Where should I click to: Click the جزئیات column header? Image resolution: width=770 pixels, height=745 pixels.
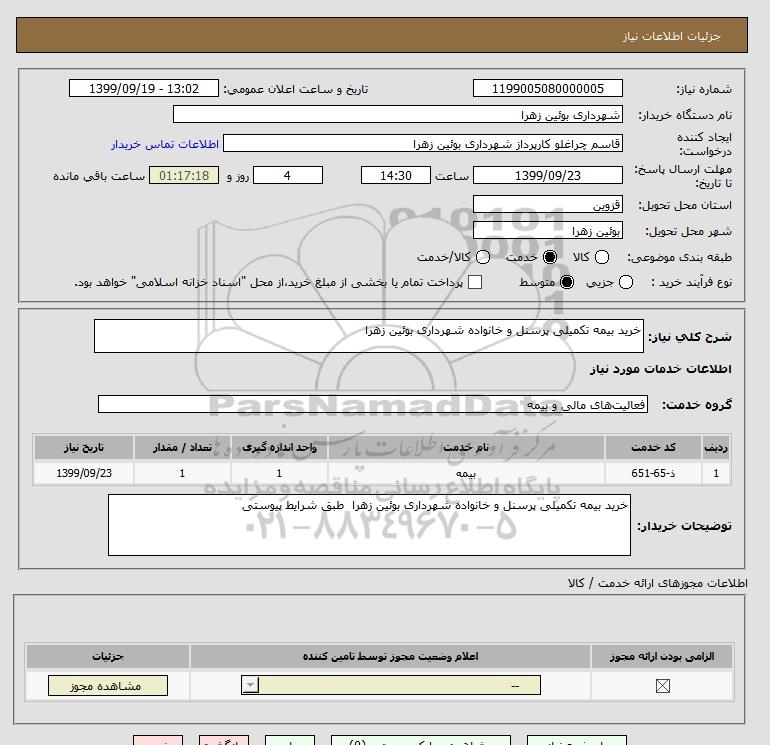click(x=108, y=656)
